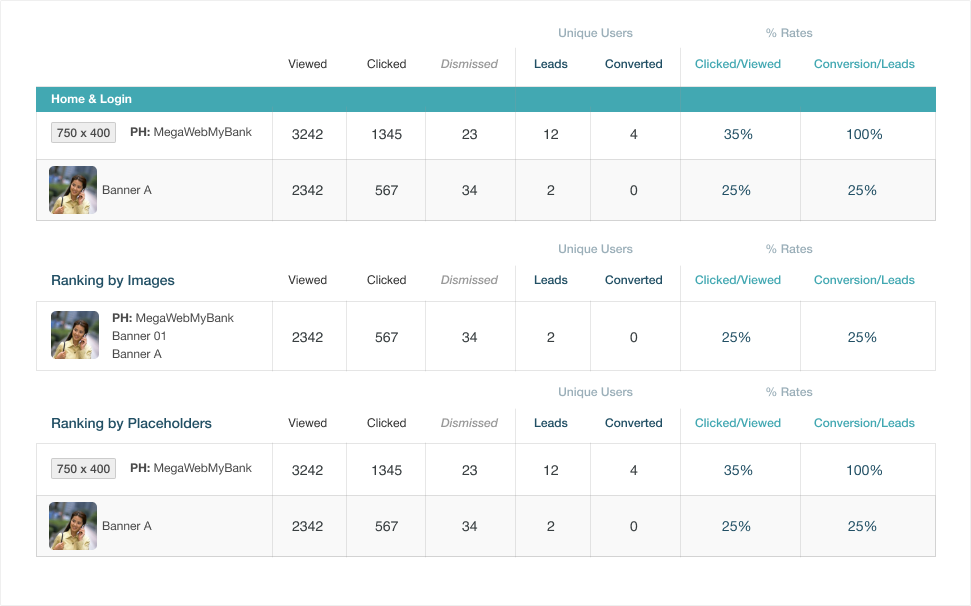Viewport: 971px width, 606px height.
Task: Click Leads column header in Ranking by Placeholders
Action: pos(551,423)
